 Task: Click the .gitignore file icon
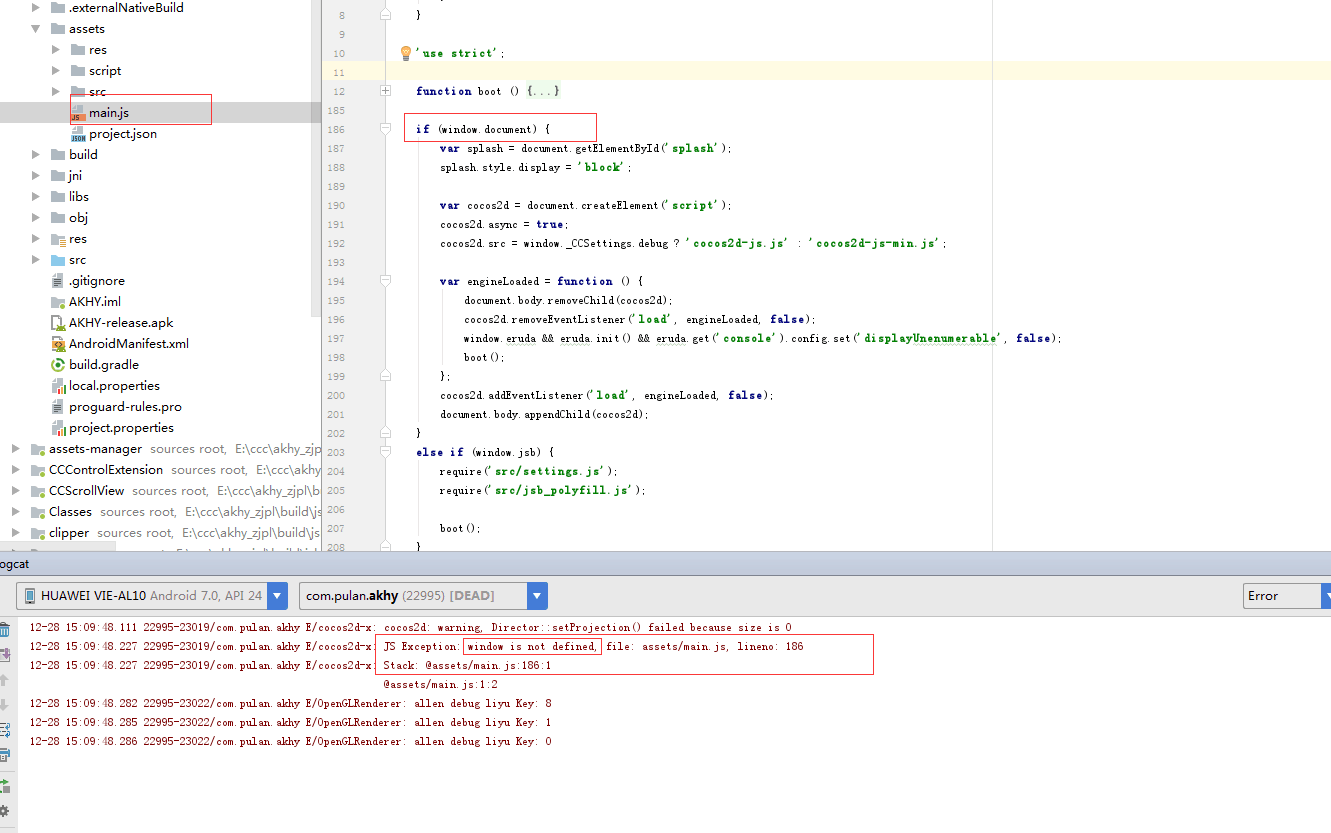(58, 281)
